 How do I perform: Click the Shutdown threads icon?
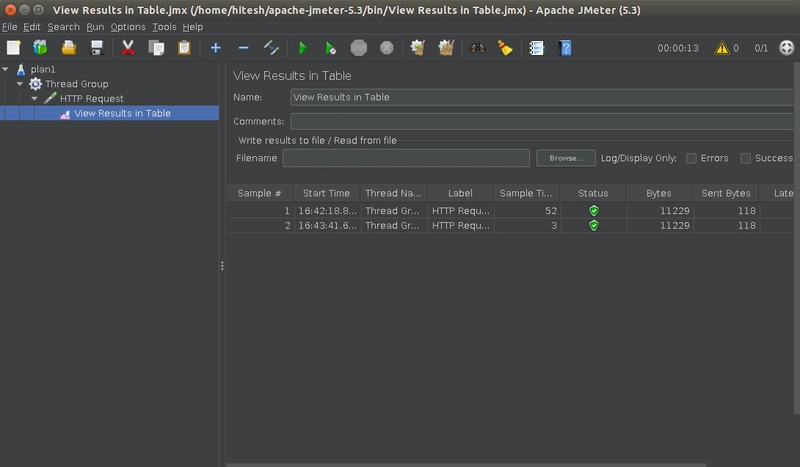coord(387,48)
